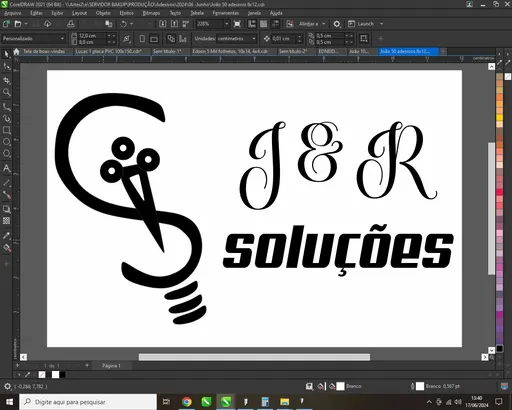Toggle the show rulers button
The height and width of the screenshot is (410, 512).
tap(252, 24)
